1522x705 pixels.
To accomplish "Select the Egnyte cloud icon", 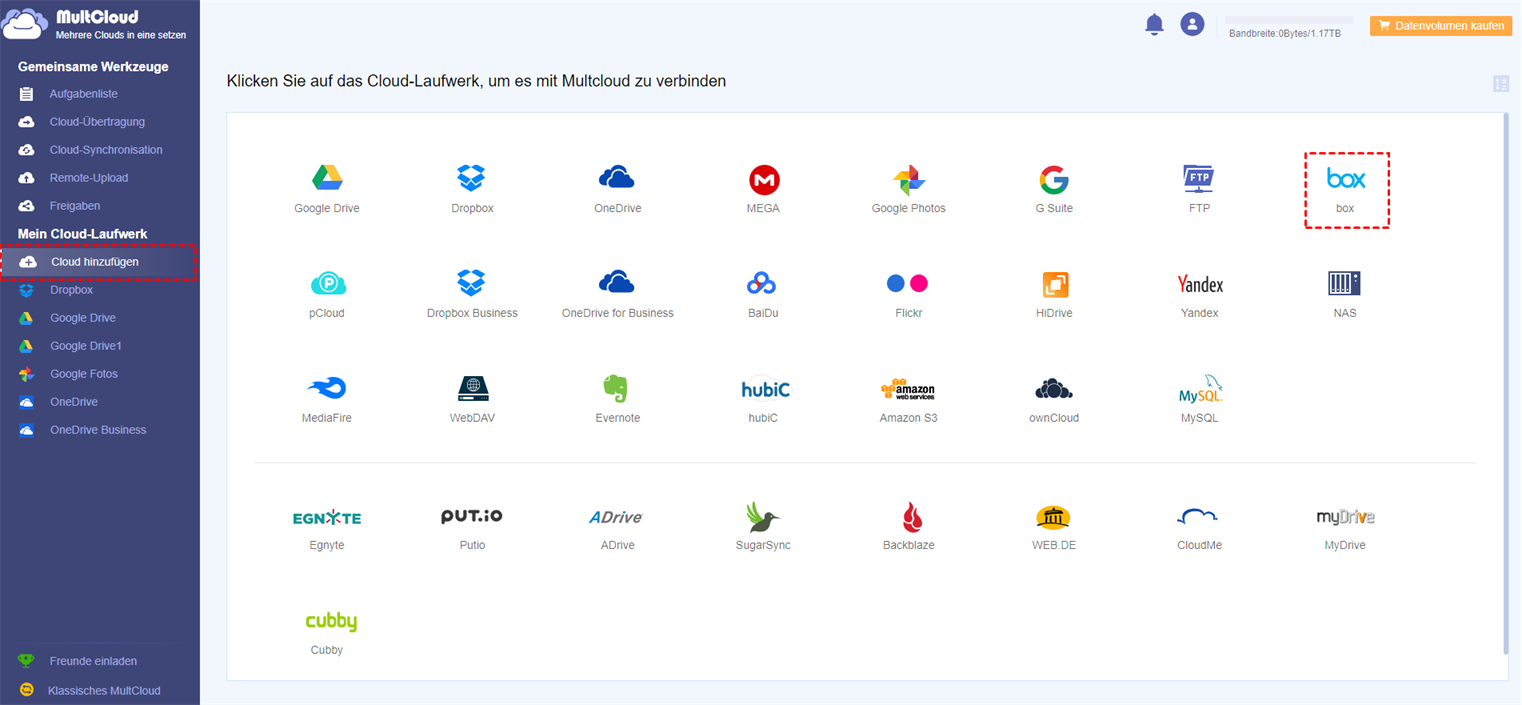I will 327,518.
